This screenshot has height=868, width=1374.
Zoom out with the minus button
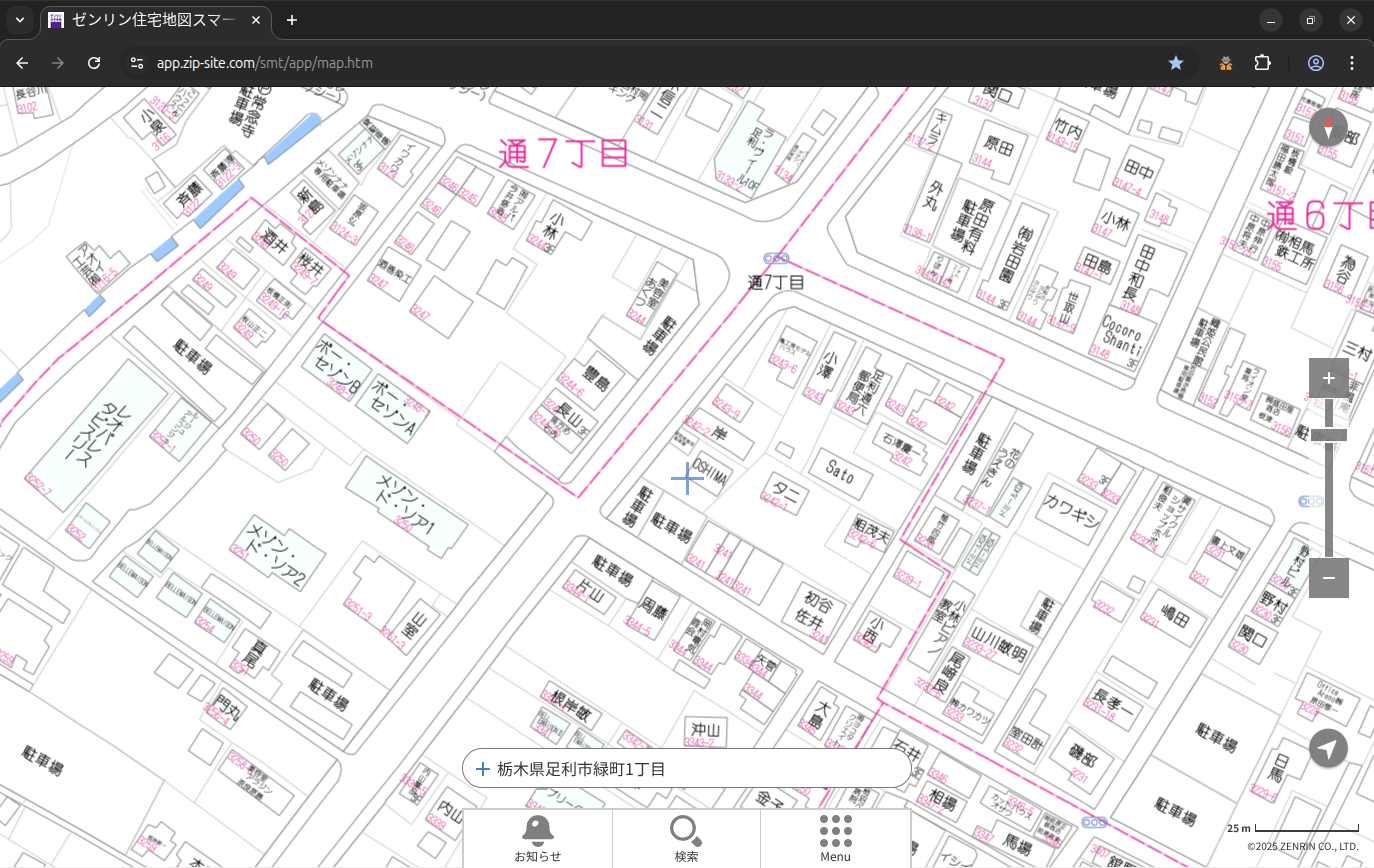coord(1328,578)
